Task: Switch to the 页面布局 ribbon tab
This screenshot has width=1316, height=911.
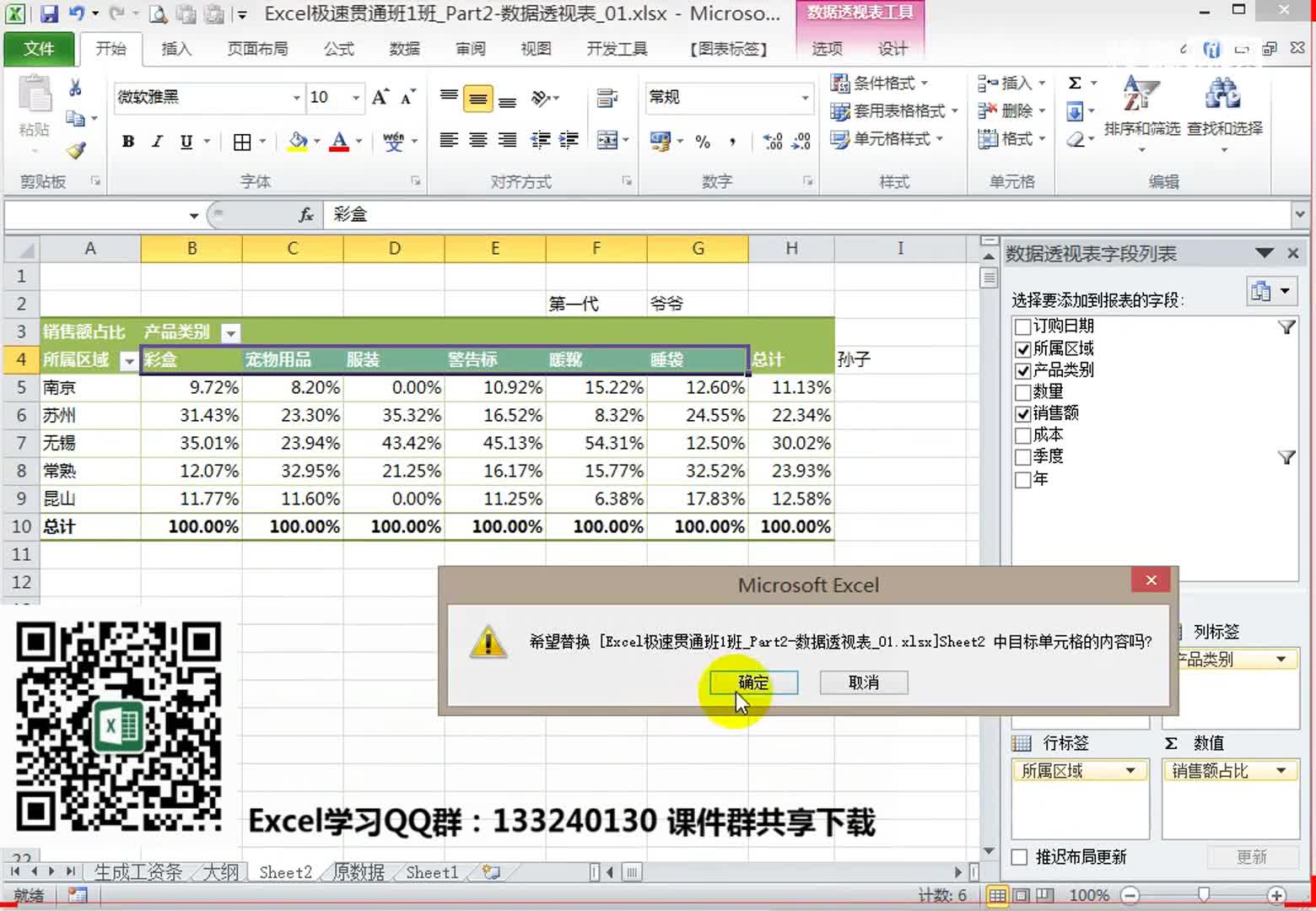Action: [x=257, y=49]
